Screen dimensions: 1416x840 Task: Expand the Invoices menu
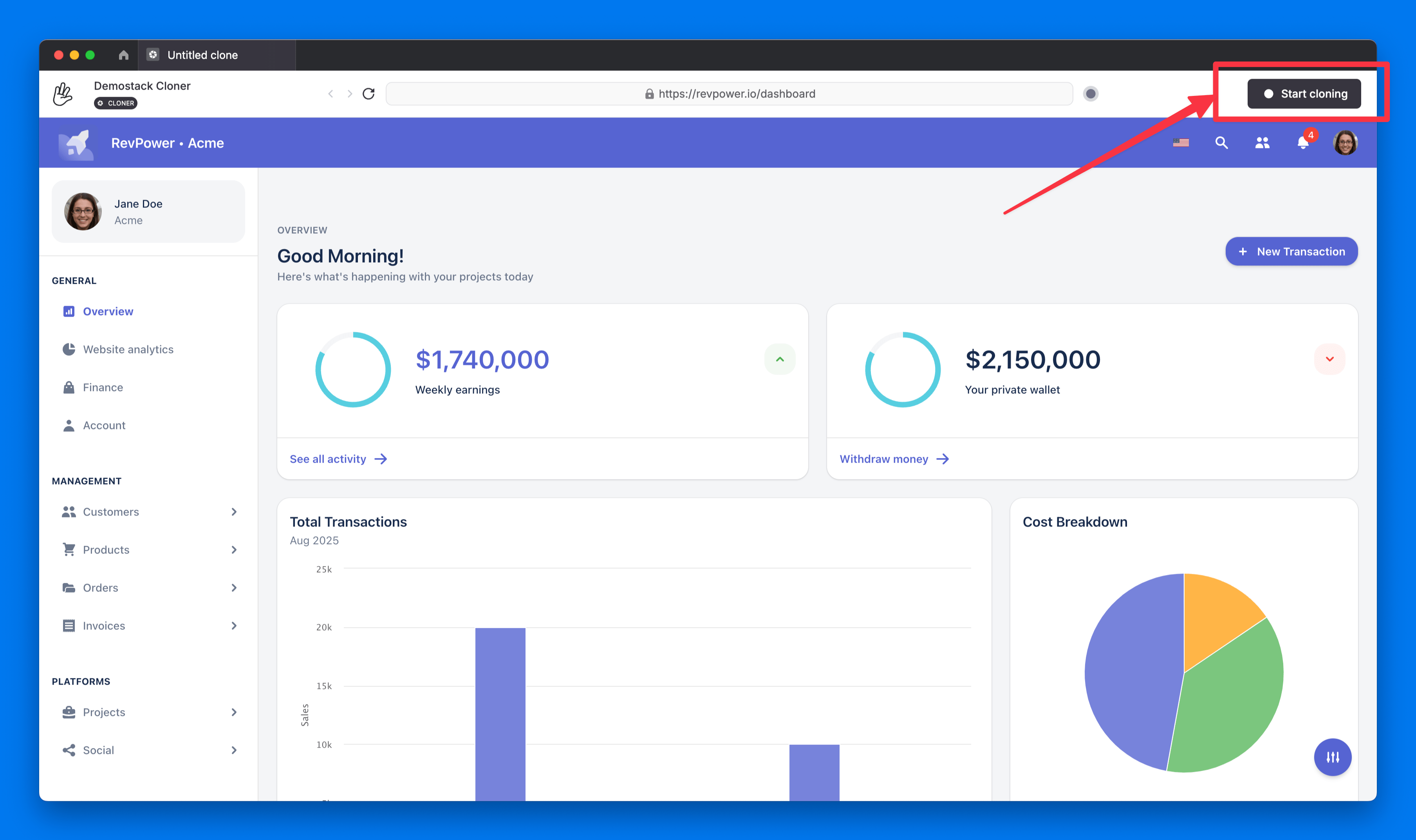coord(148,625)
